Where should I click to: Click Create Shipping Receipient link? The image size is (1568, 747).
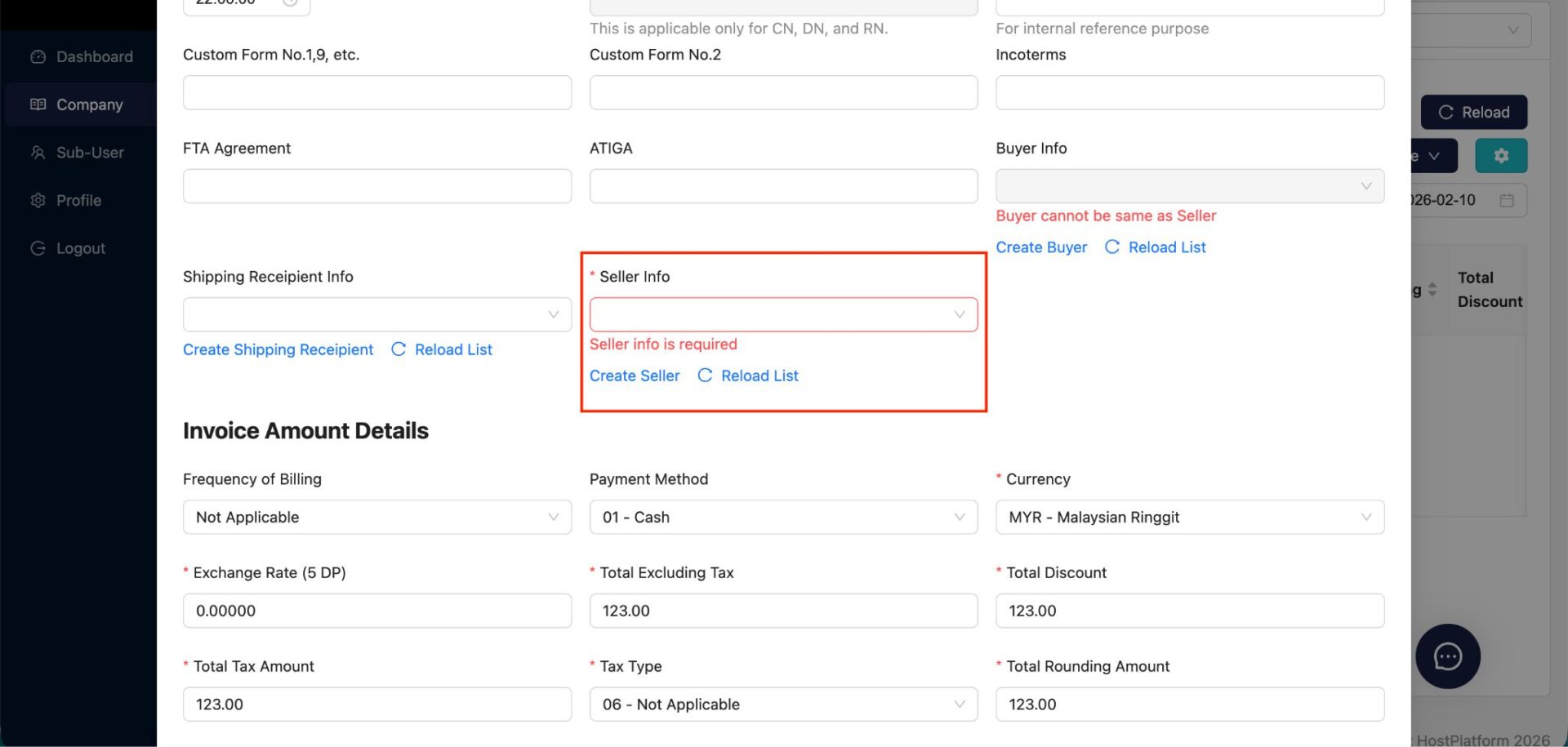tap(278, 349)
